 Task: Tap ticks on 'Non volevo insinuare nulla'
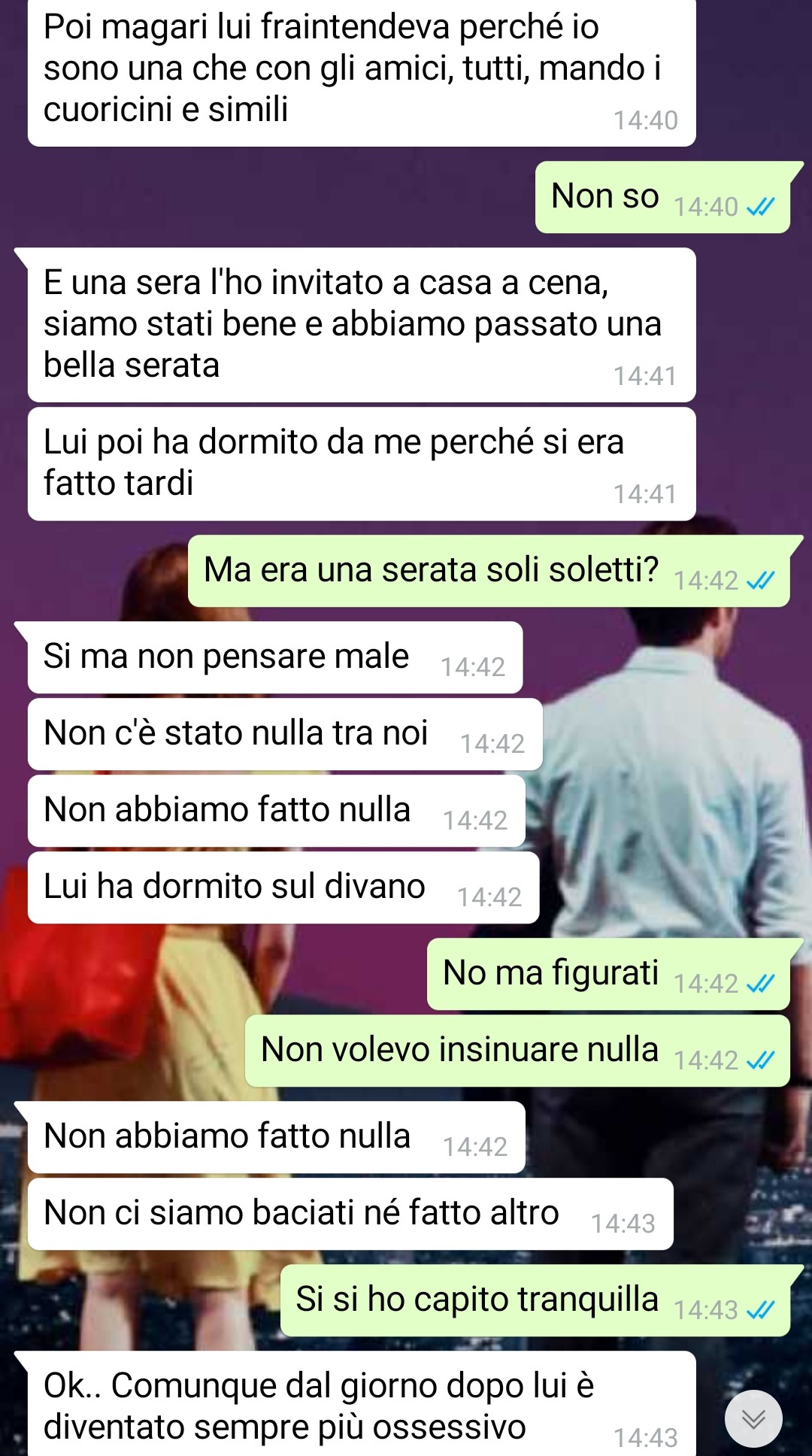[760, 1060]
